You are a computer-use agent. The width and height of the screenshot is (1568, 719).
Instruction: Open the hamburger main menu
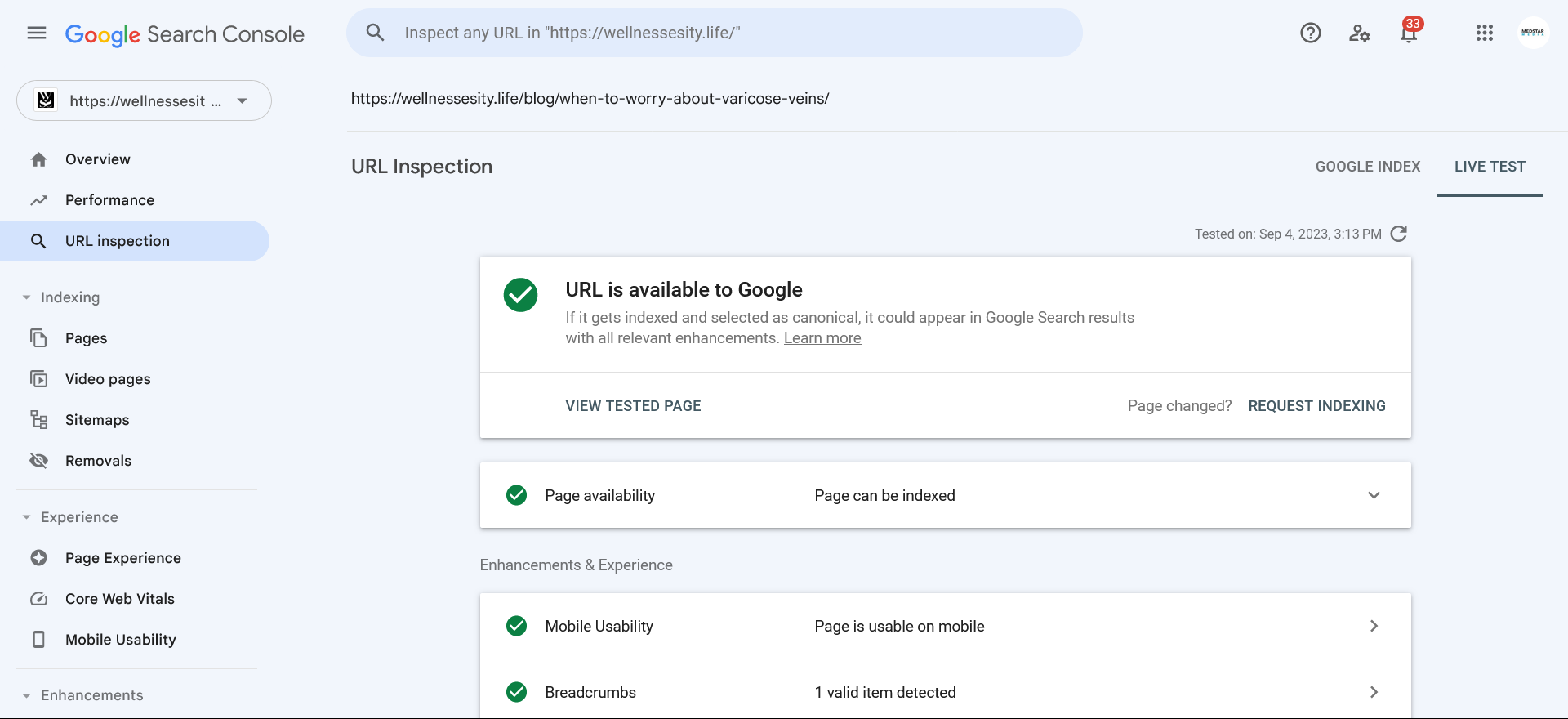pos(37,33)
